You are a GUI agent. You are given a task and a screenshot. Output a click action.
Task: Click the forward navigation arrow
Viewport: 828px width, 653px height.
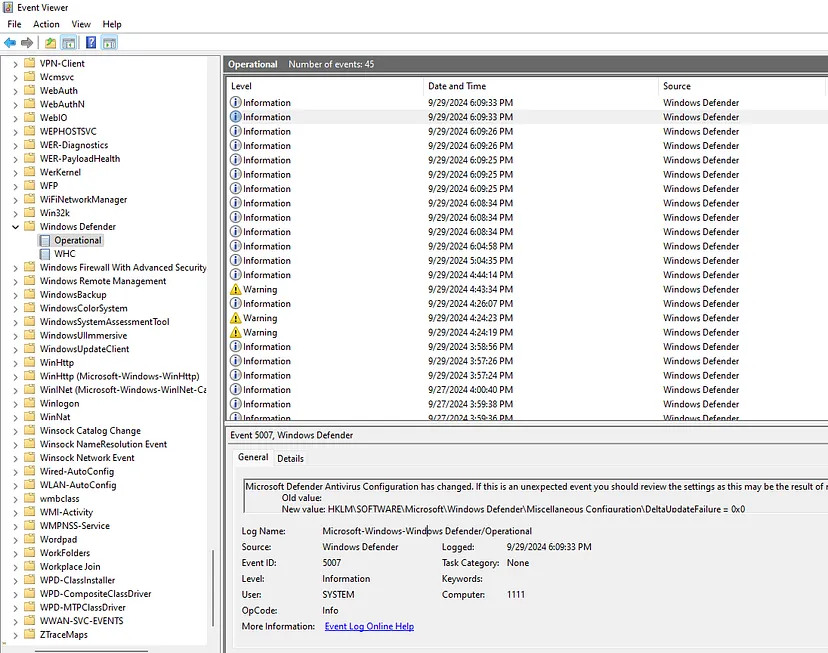tap(25, 42)
